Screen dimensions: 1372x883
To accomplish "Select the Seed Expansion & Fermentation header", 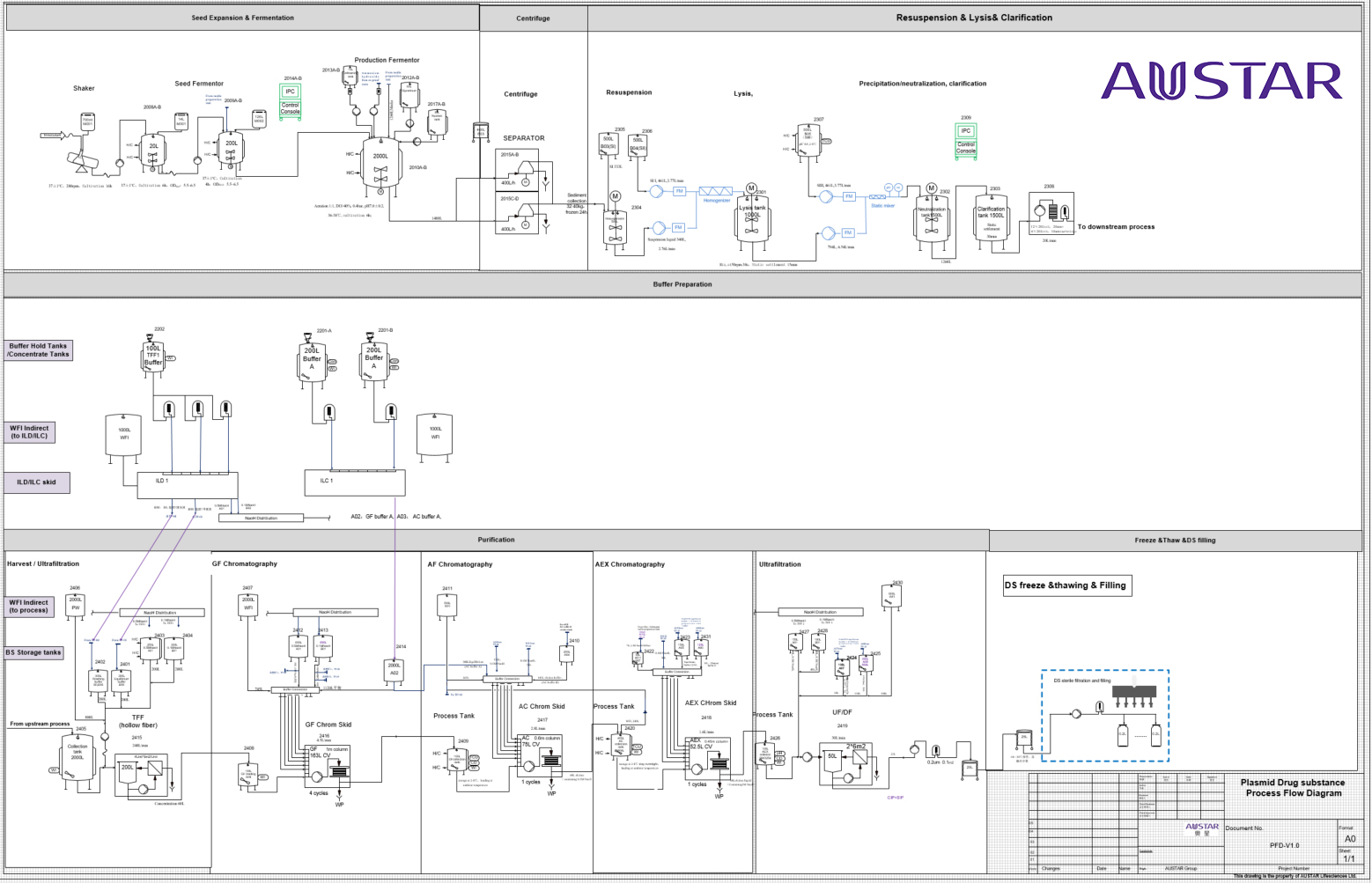I will pyautogui.click(x=243, y=18).
